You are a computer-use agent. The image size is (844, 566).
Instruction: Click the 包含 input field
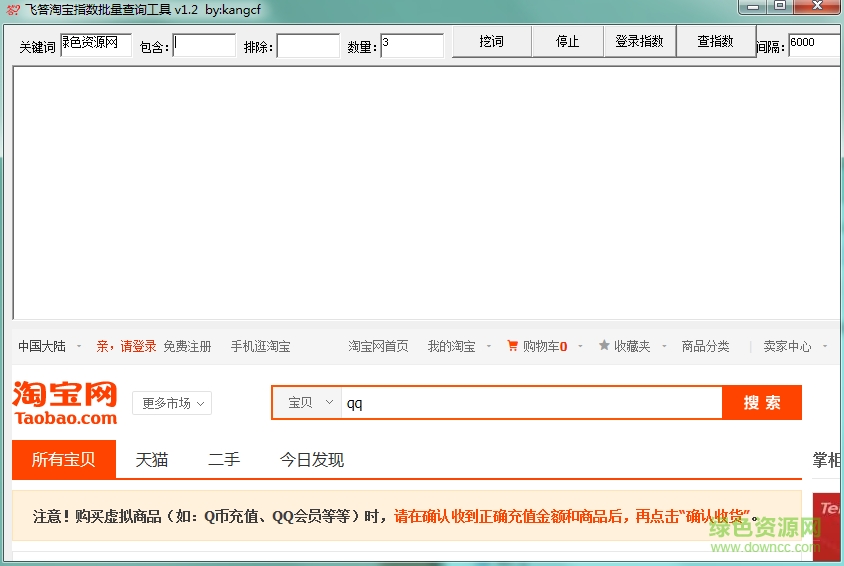point(204,46)
